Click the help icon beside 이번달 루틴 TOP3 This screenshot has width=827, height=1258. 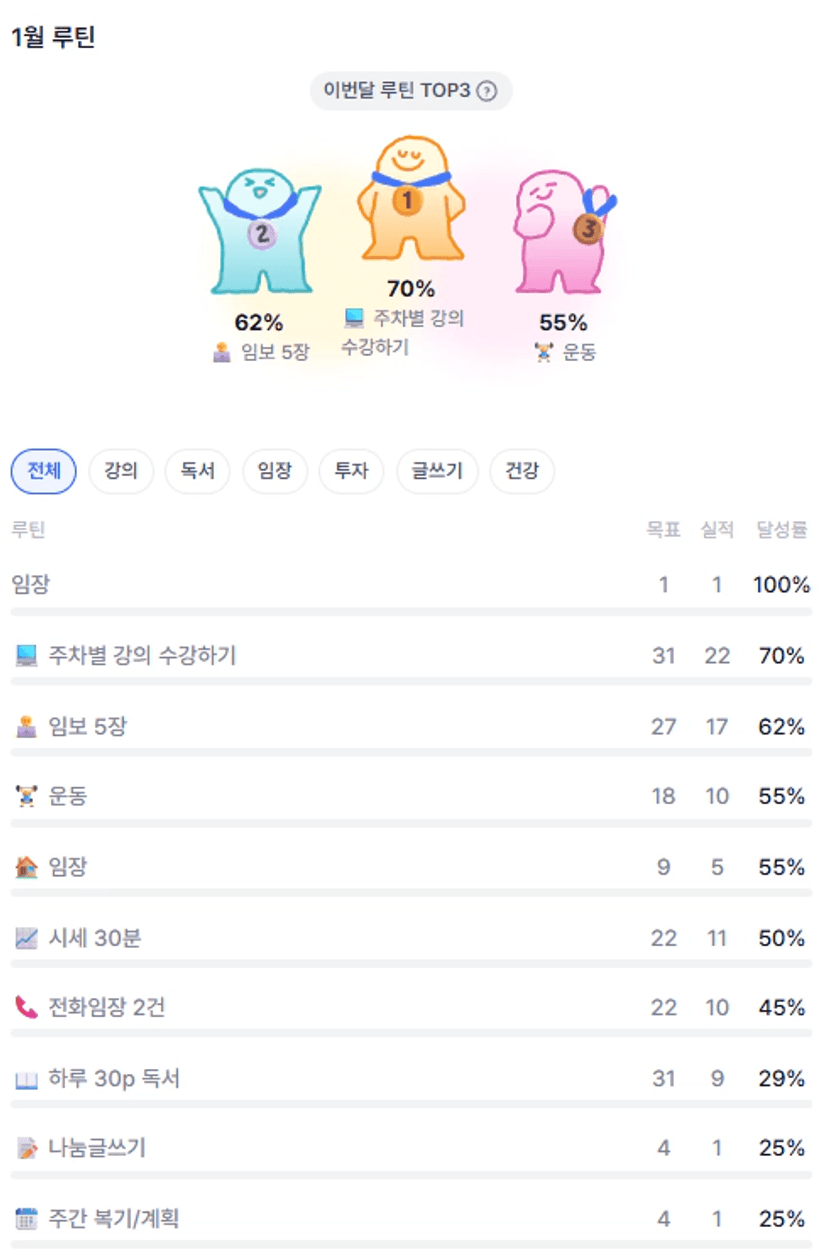coord(487,91)
